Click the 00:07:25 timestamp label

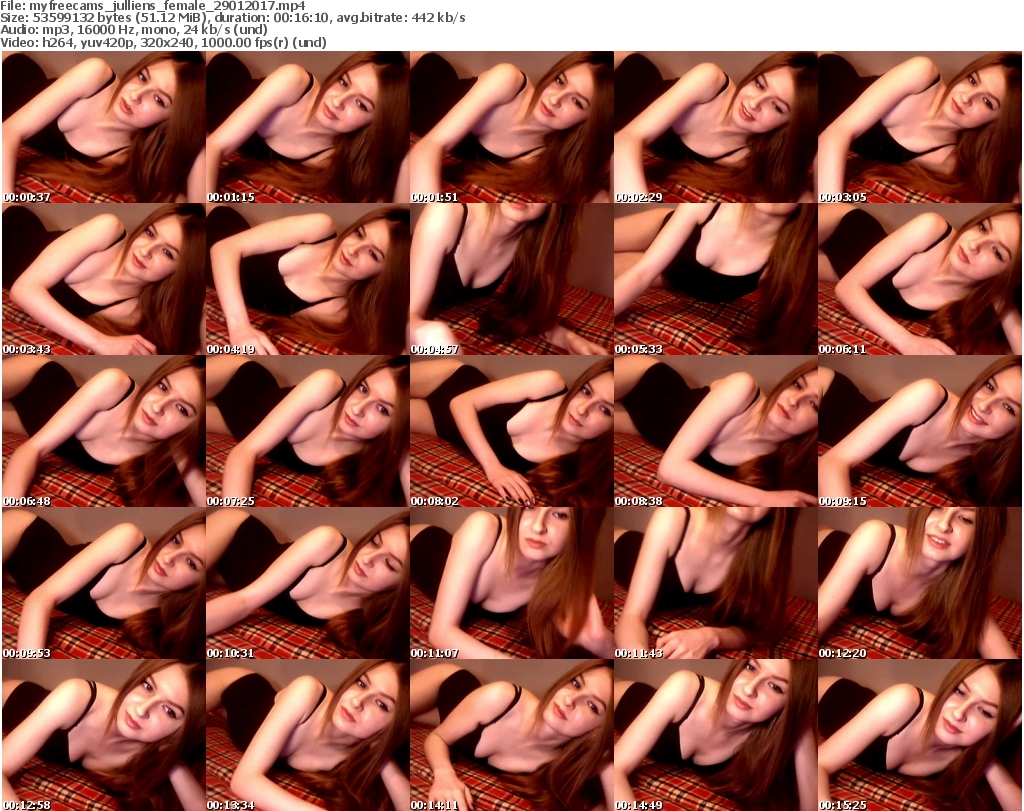click(x=231, y=501)
